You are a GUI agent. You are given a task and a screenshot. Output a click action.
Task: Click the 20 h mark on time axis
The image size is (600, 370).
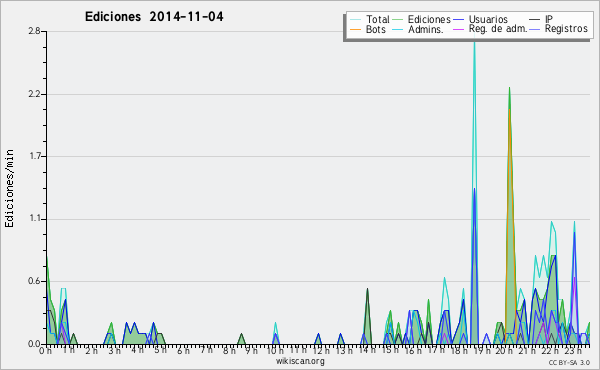click(503, 351)
